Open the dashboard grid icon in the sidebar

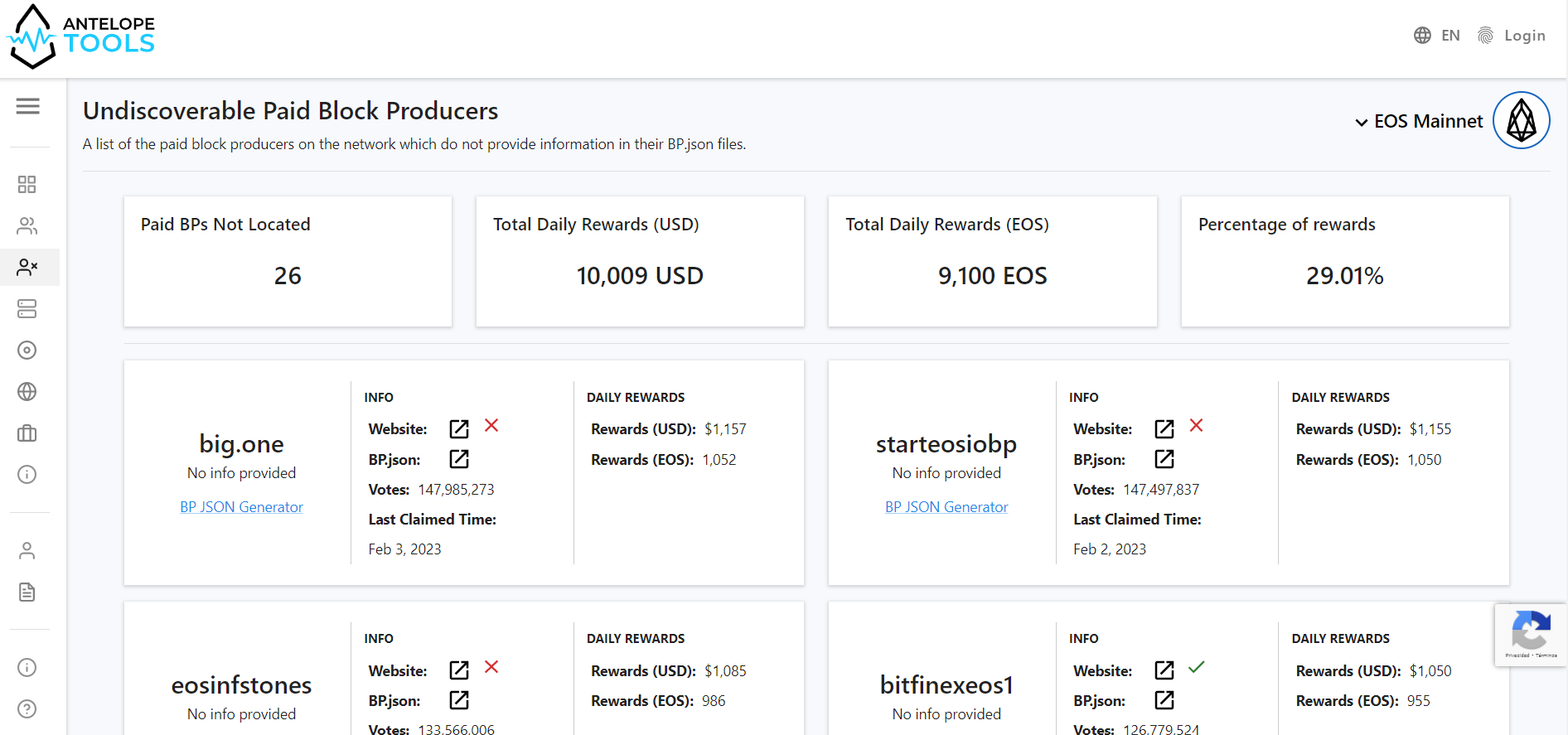tap(27, 184)
